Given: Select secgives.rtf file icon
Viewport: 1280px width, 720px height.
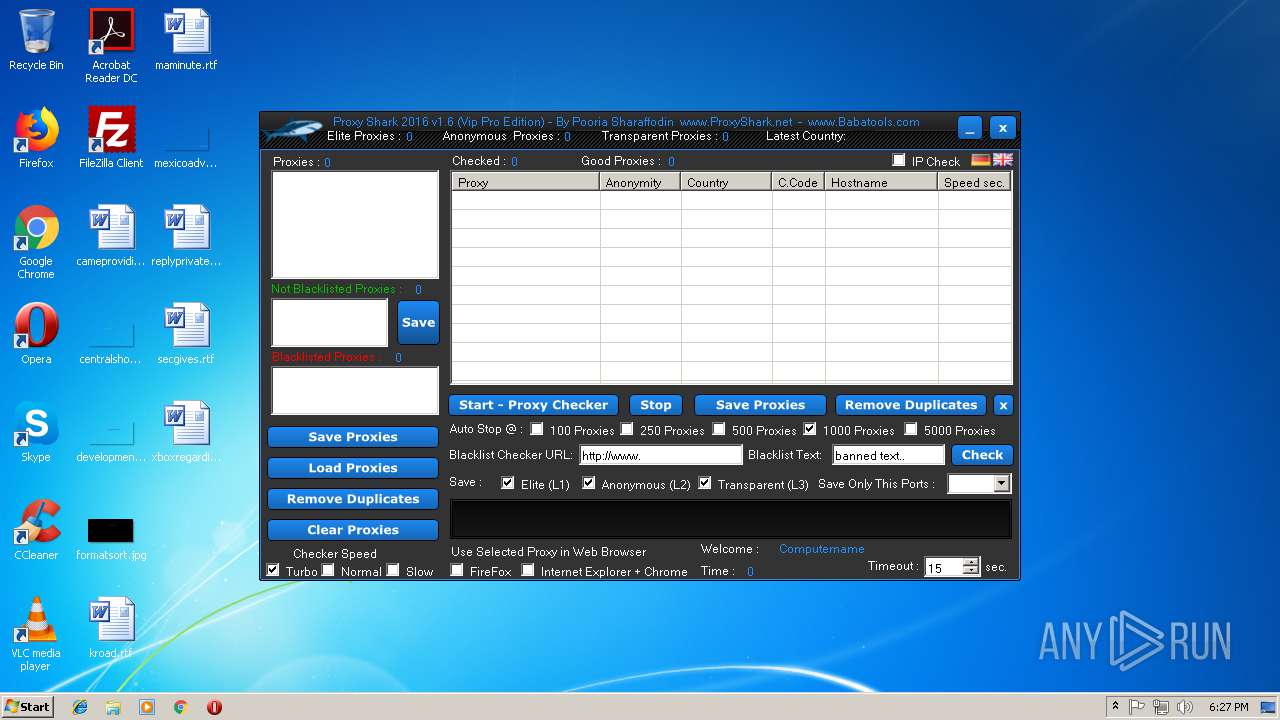Looking at the screenshot, I should (x=186, y=334).
